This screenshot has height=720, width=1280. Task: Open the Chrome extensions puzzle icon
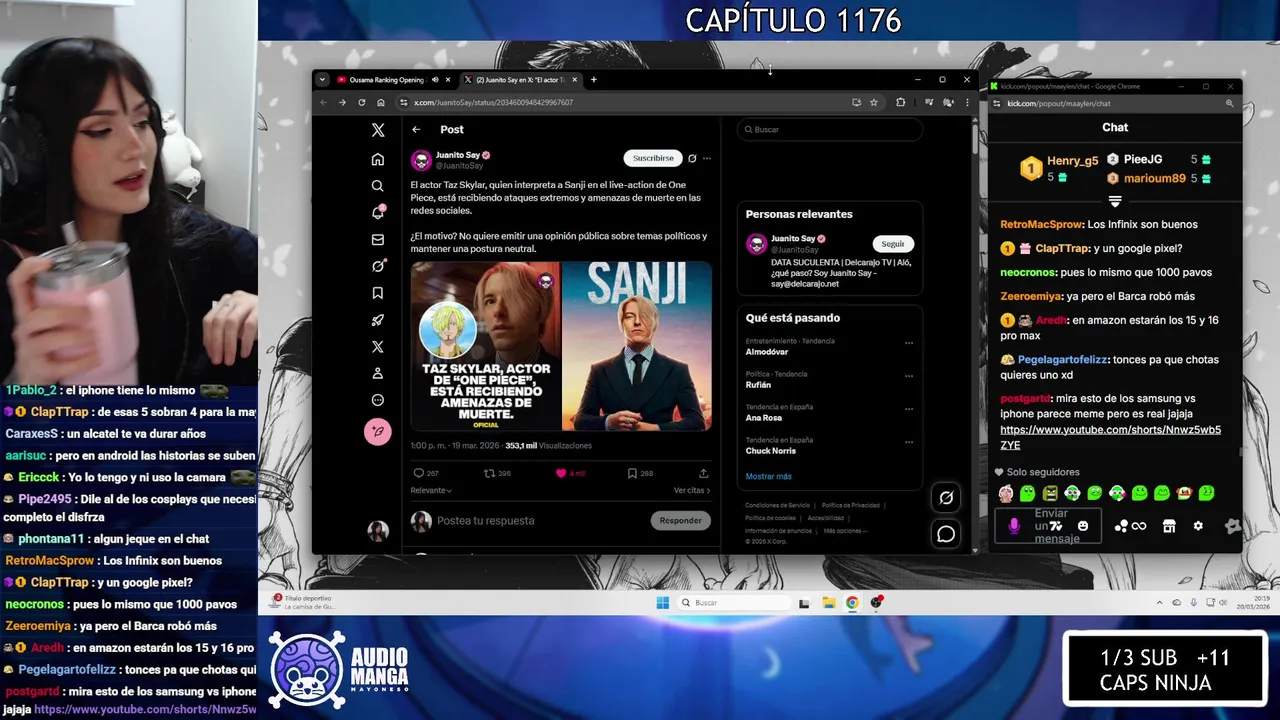pyautogui.click(x=900, y=102)
